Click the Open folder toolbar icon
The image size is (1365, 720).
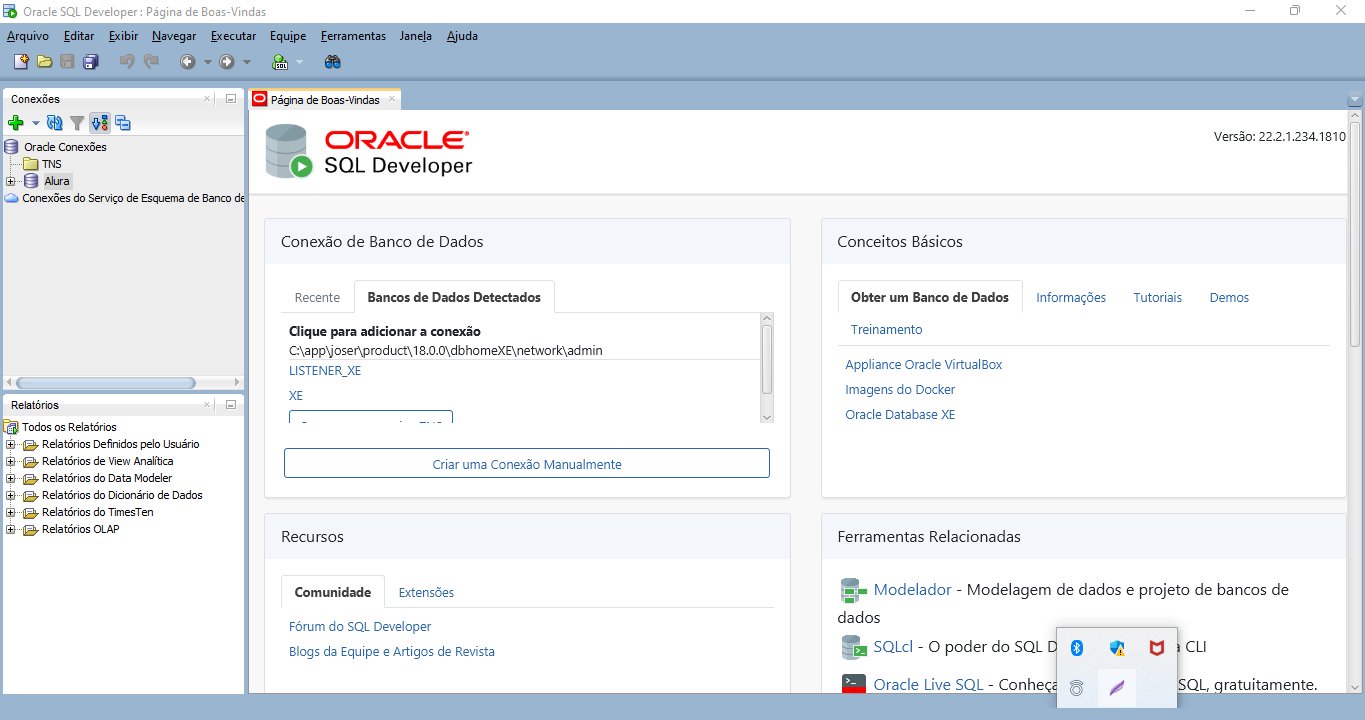[x=45, y=62]
